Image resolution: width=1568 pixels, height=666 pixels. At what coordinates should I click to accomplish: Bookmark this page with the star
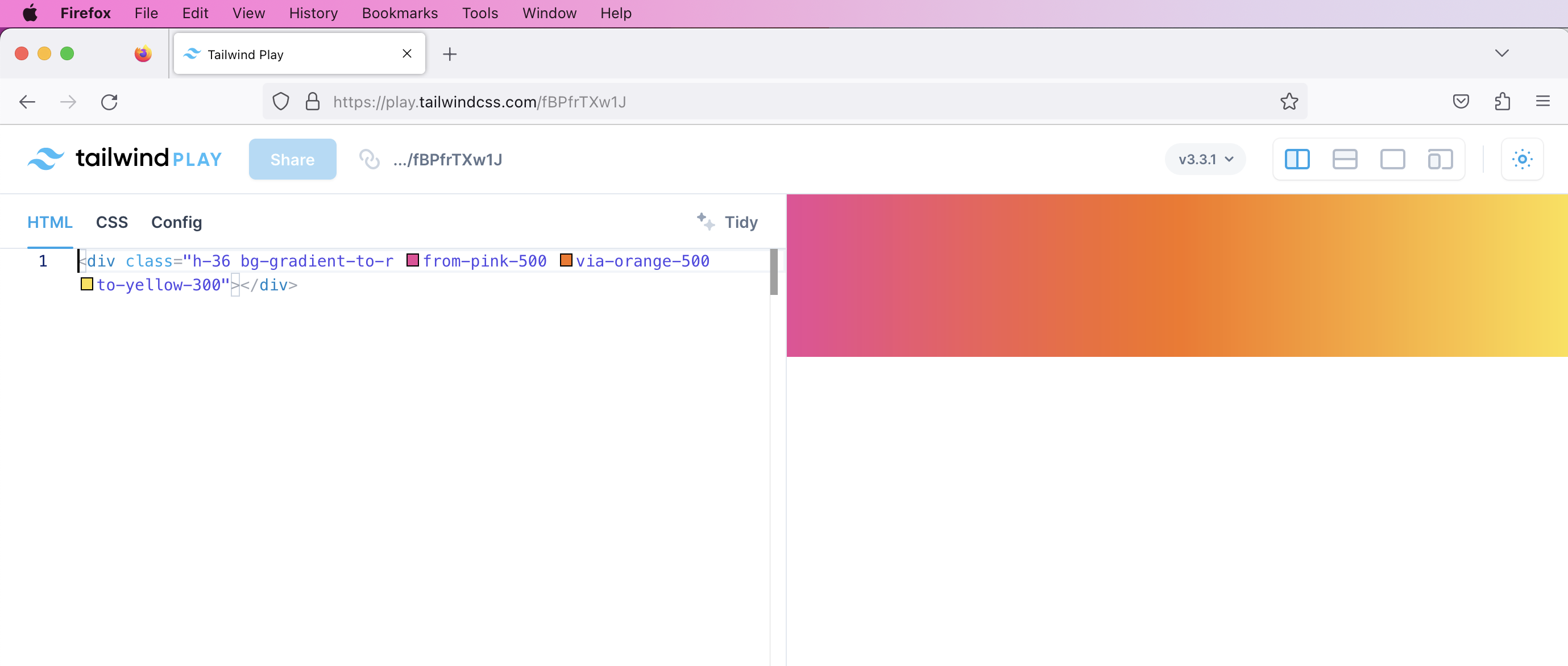pos(1289,102)
